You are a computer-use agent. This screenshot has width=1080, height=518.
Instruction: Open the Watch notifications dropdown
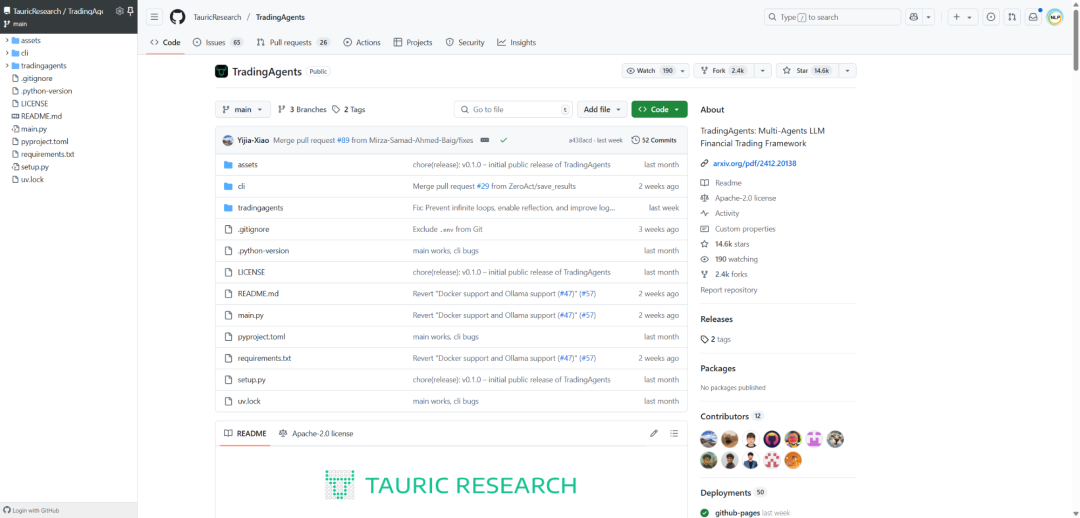tap(656, 71)
